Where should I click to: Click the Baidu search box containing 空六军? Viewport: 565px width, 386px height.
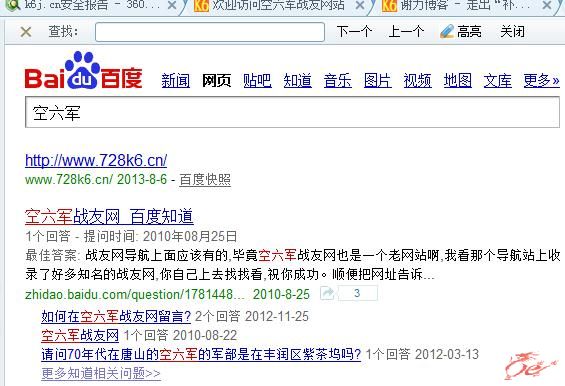(x=292, y=112)
